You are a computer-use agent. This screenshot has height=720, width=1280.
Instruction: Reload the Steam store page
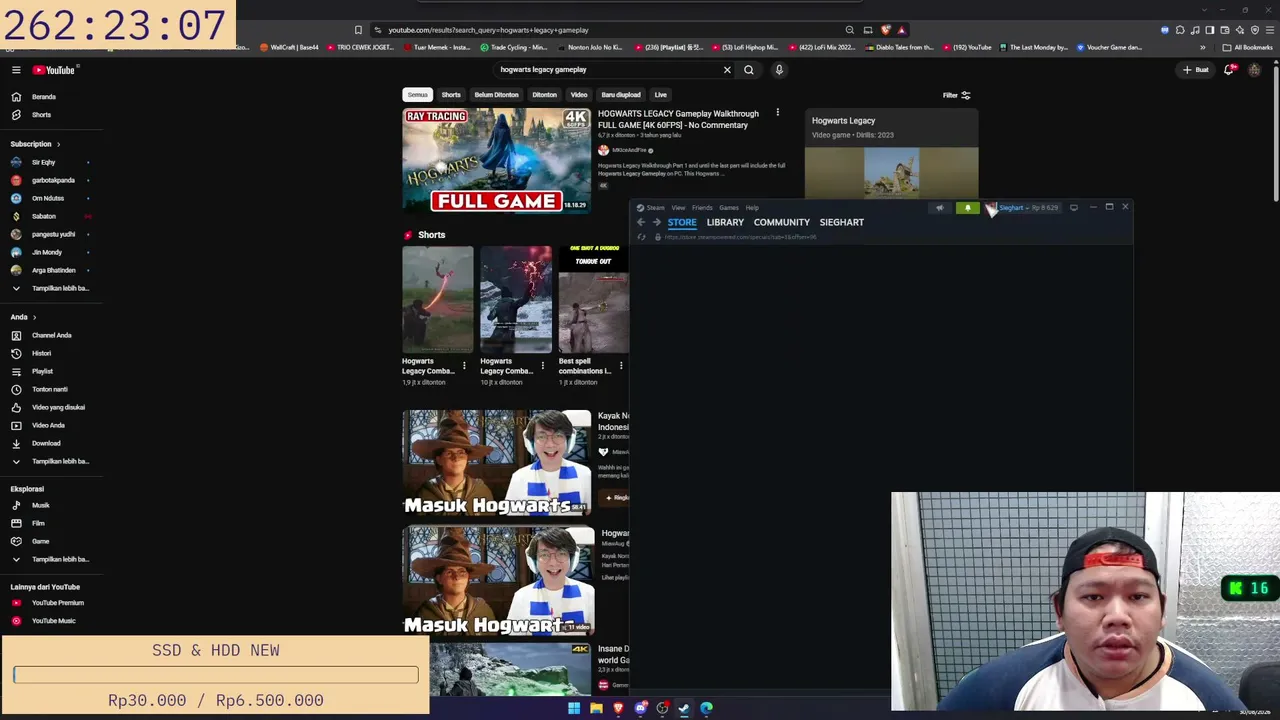pos(642,237)
